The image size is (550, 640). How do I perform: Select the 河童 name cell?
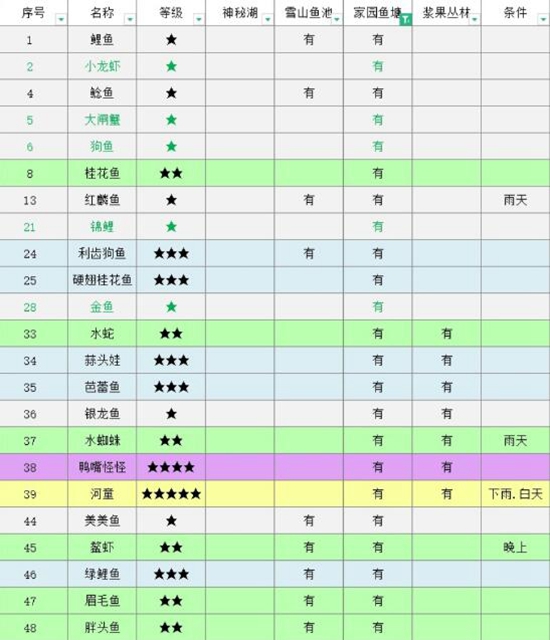[102, 494]
